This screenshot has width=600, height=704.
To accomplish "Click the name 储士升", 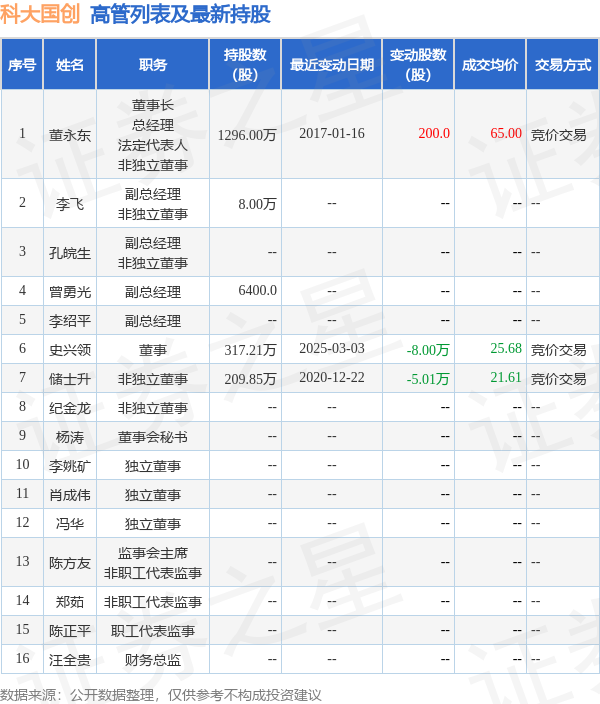I will [x=70, y=379].
